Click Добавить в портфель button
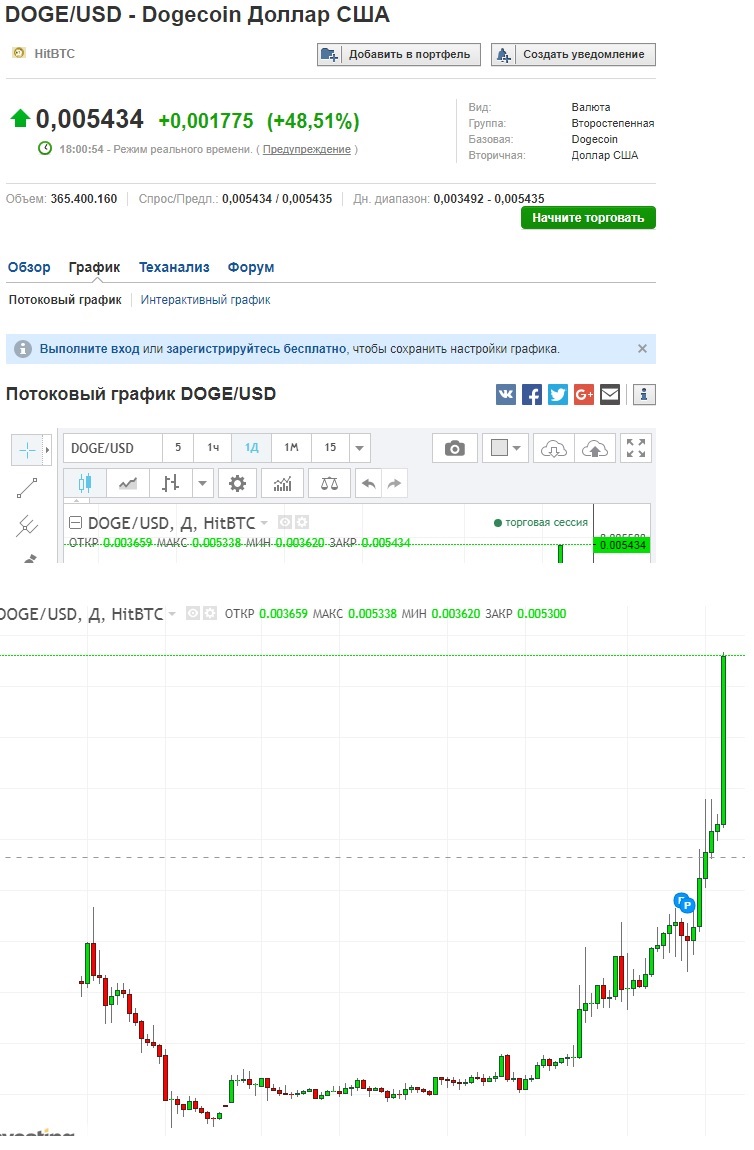Image resolution: width=754 pixels, height=1150 pixels. click(399, 55)
